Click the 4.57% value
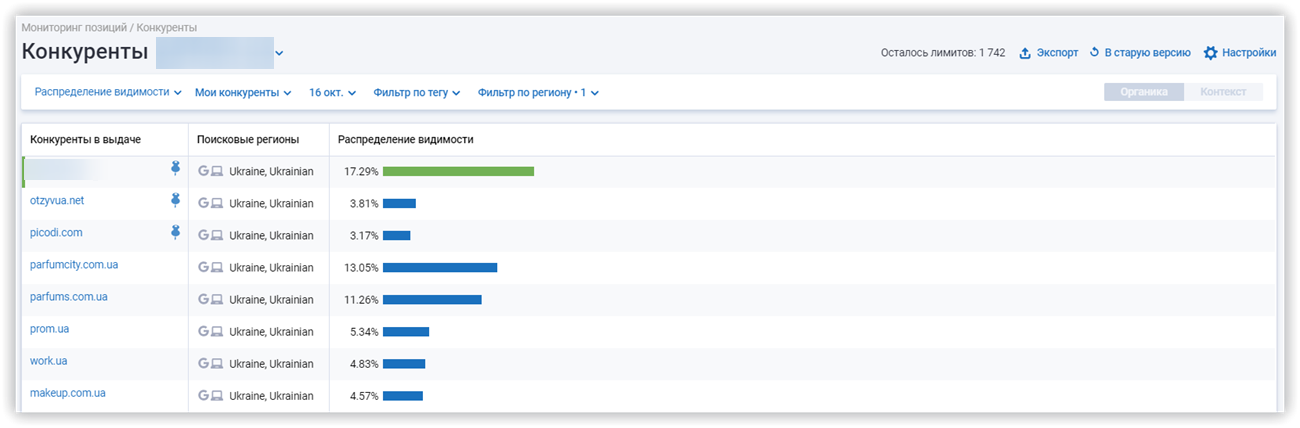The width and height of the screenshot is (1300, 428). tap(364, 395)
